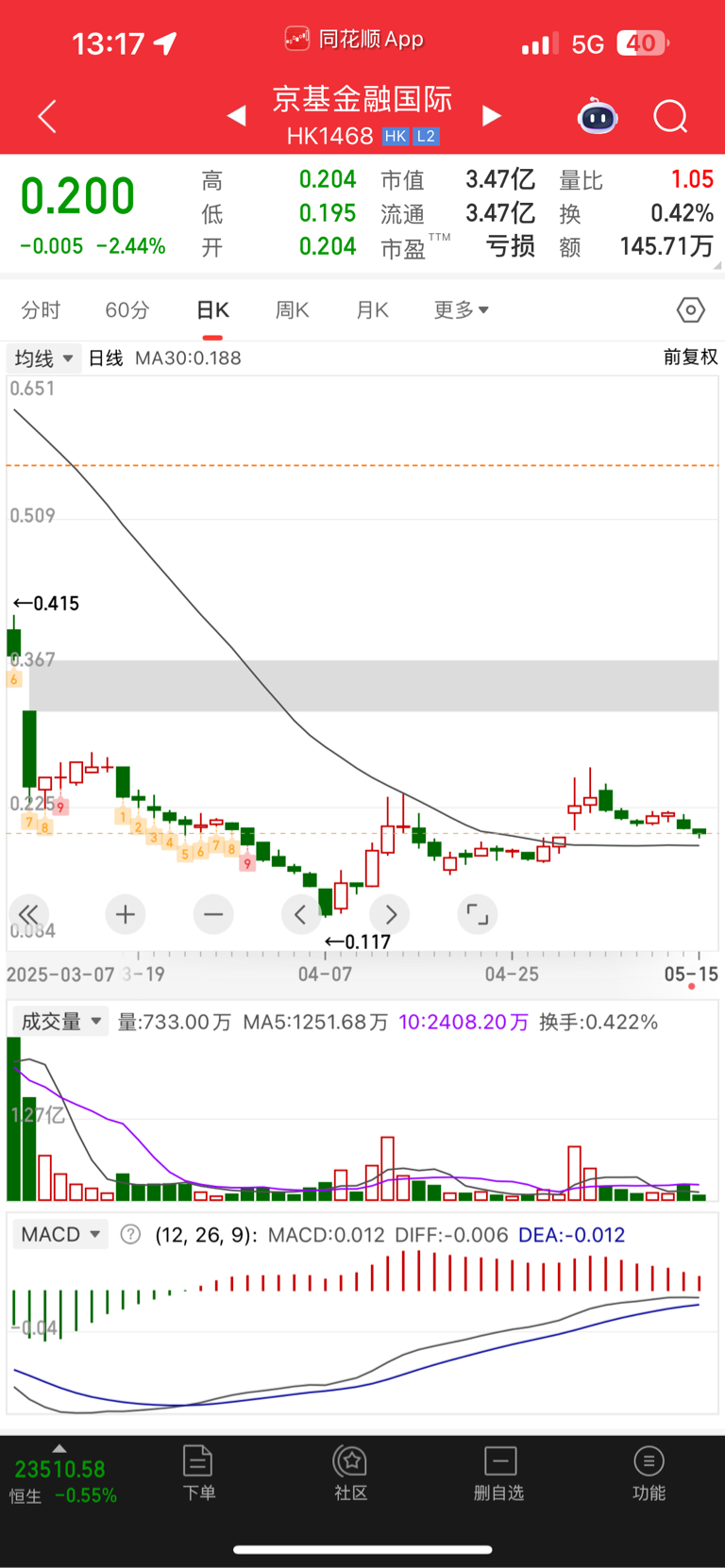Tap current price 0.200
Viewport: 725px width, 1568px height.
(77, 196)
